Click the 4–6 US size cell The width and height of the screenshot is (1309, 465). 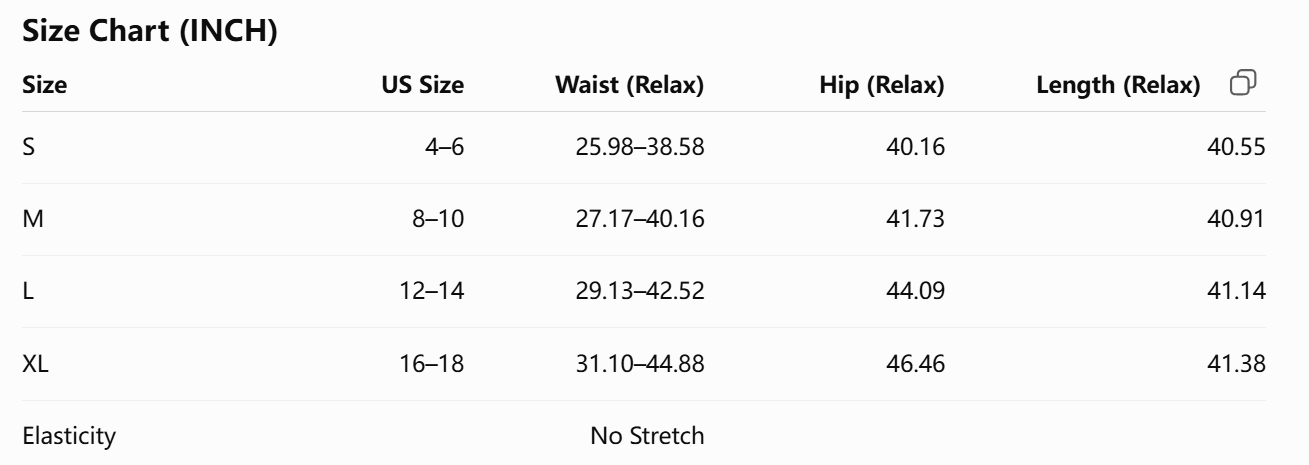click(x=443, y=147)
